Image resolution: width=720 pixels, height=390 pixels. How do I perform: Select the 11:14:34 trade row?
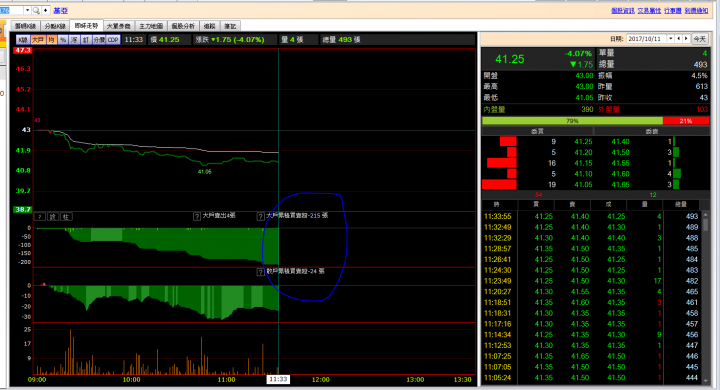591,334
